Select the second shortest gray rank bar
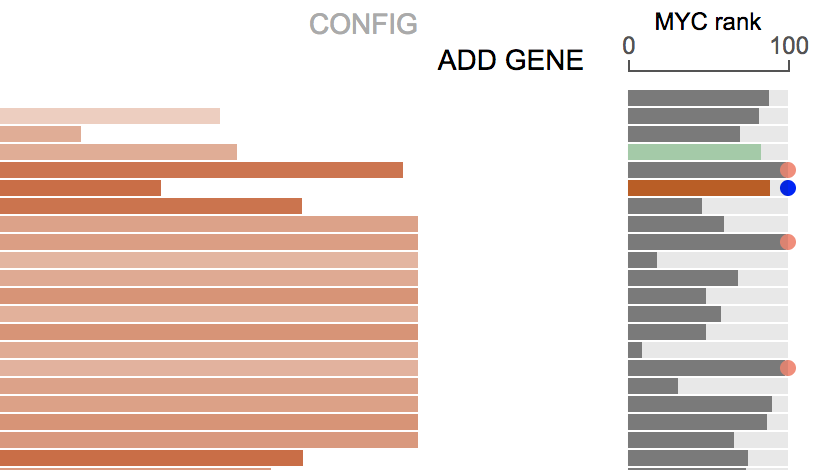 (x=643, y=260)
